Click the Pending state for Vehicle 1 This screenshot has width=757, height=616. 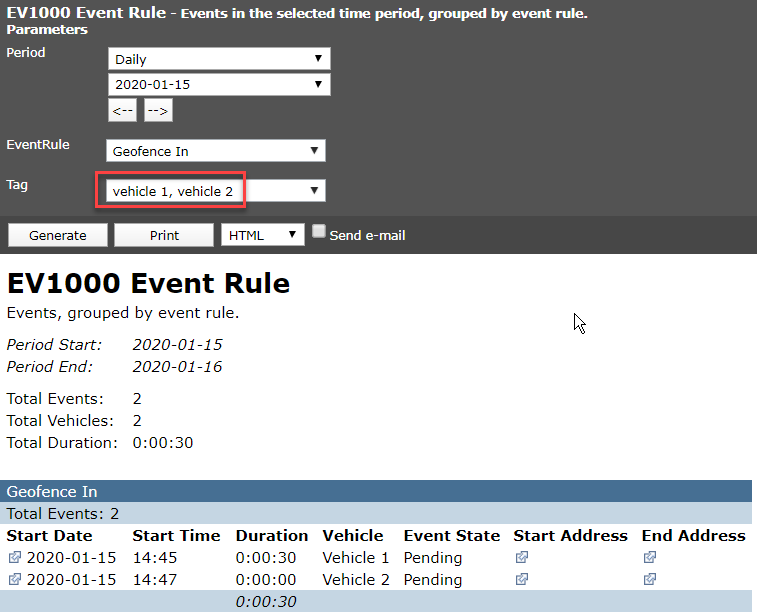coord(433,558)
